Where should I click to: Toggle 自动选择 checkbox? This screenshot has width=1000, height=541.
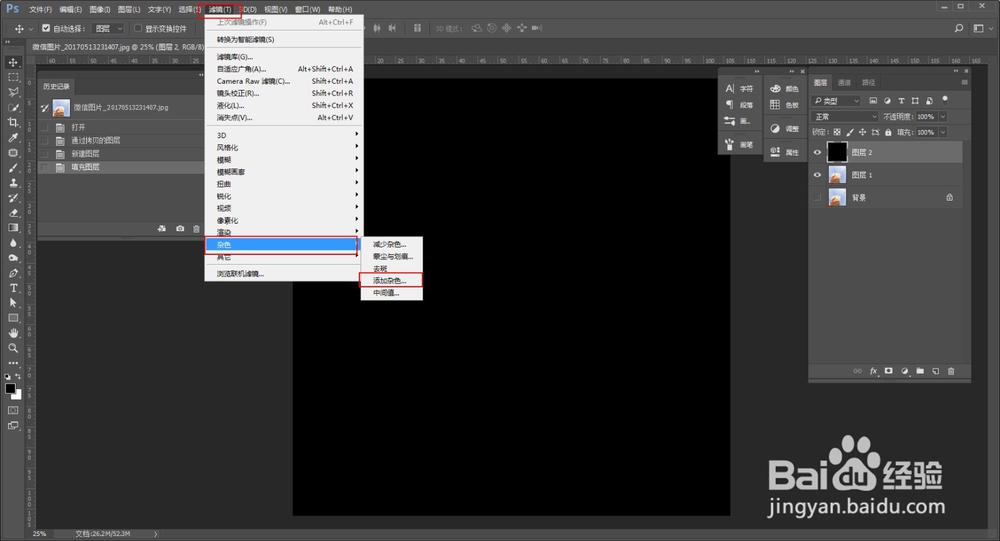46,28
